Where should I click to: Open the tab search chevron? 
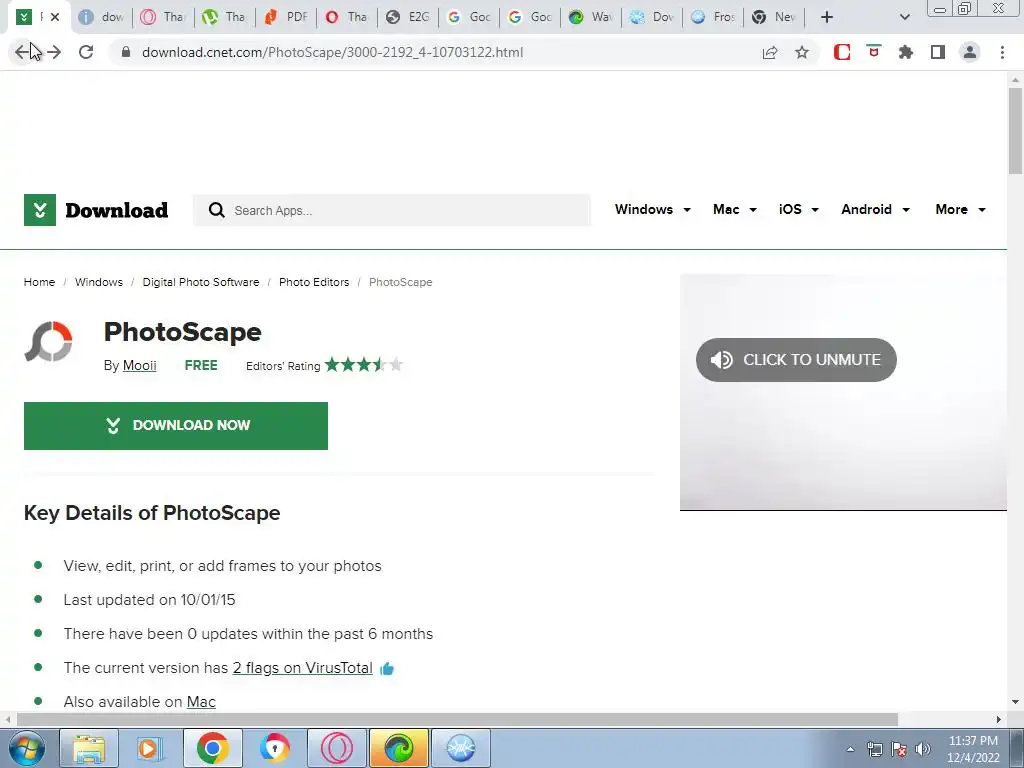(904, 17)
